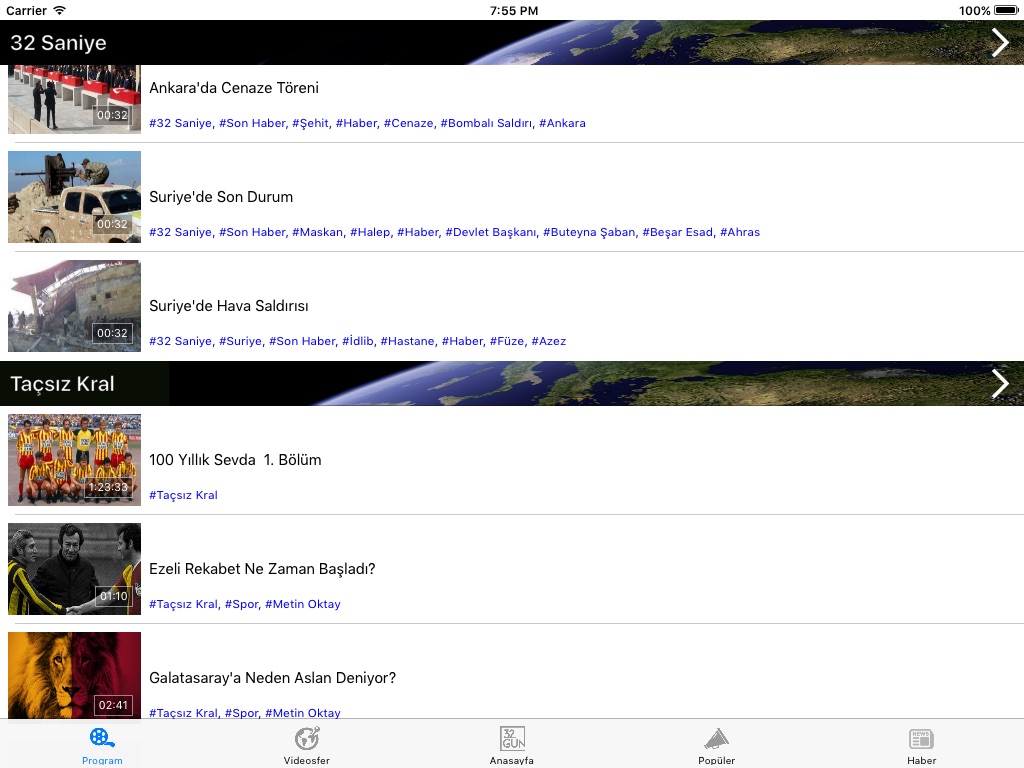The height and width of the screenshot is (768, 1024).
Task: Tap the 32 Gün Anasayfa logo icon
Action: coord(512,739)
